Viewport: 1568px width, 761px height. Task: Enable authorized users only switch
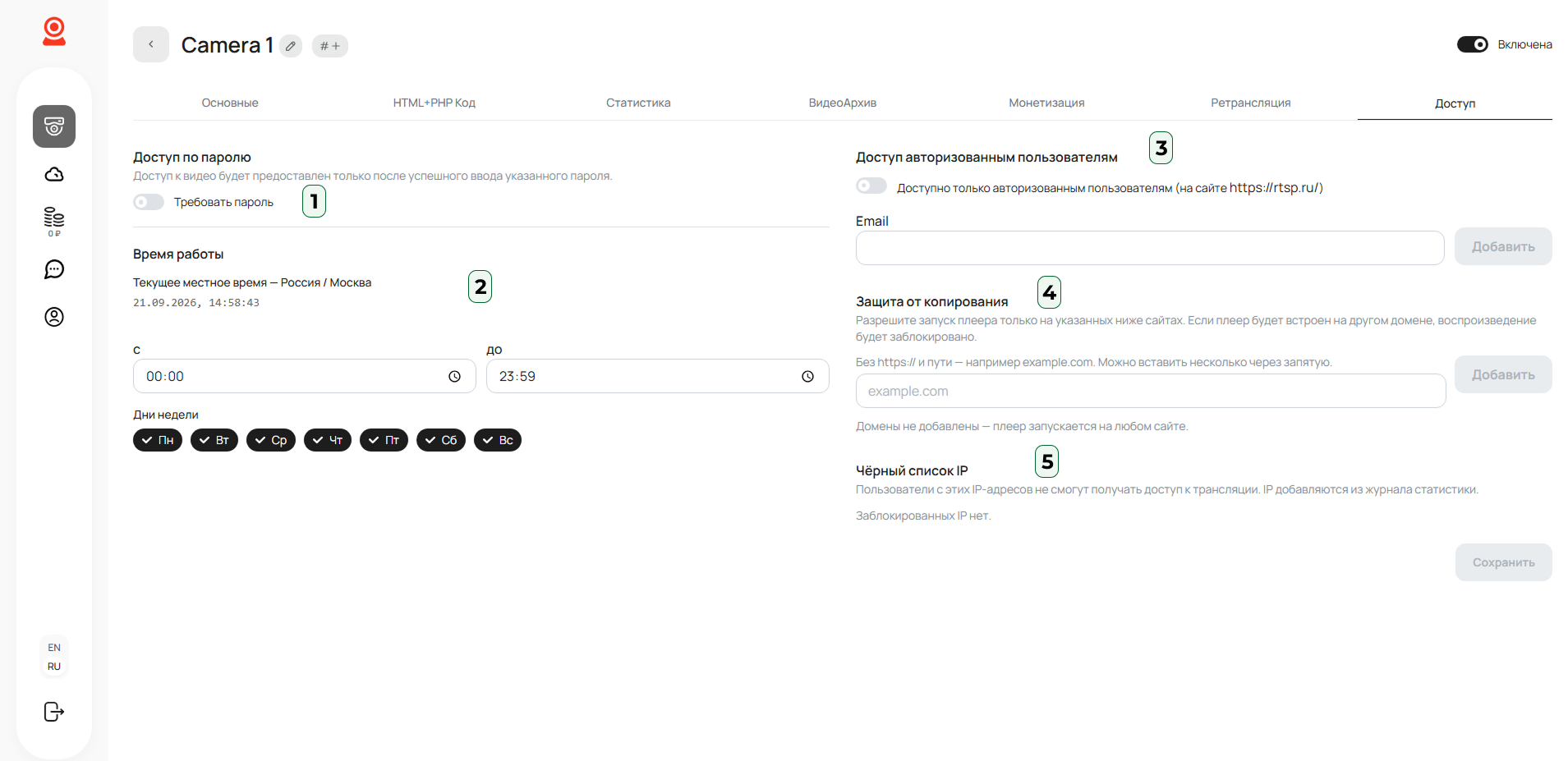[871, 186]
